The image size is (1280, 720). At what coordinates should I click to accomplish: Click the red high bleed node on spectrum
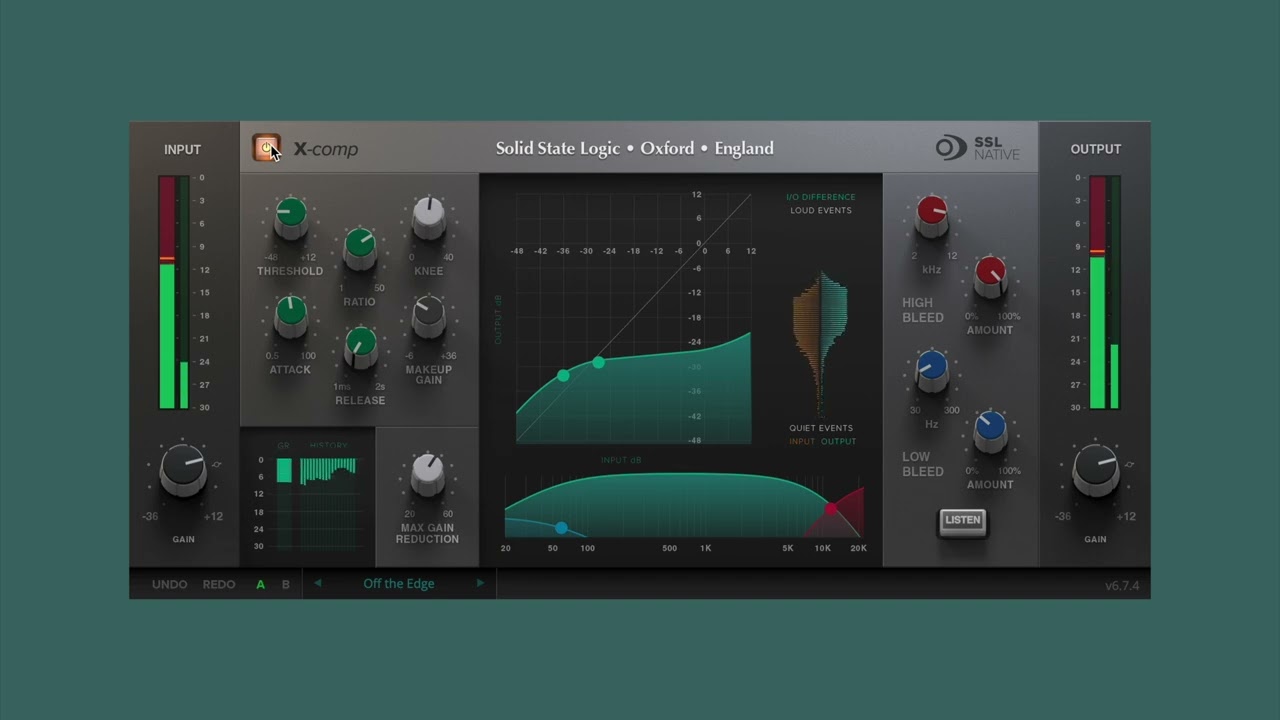pyautogui.click(x=831, y=509)
